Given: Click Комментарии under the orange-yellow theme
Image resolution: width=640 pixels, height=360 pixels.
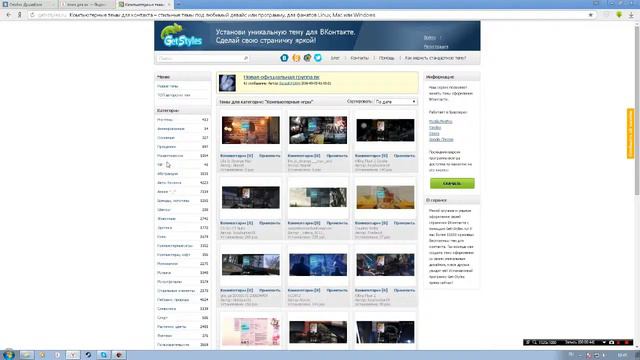Looking at the screenshot, I should tap(371, 223).
